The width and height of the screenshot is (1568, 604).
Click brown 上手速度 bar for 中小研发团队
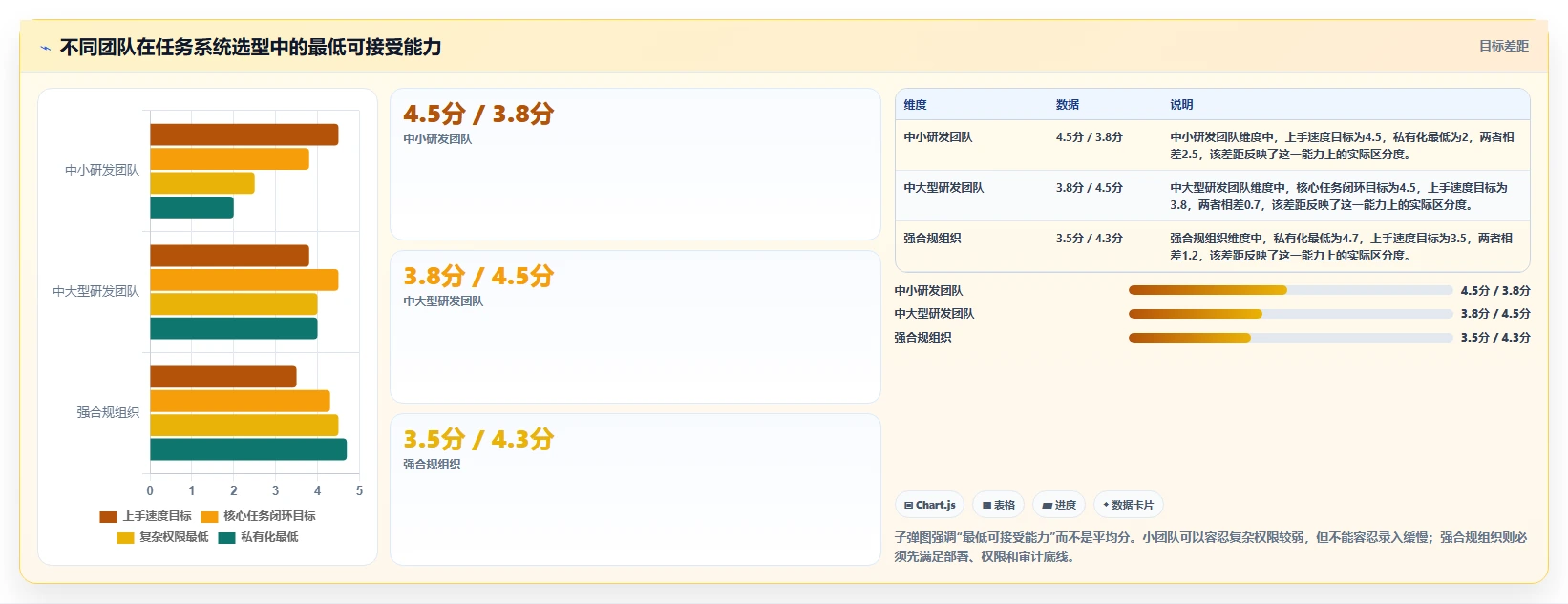(244, 135)
